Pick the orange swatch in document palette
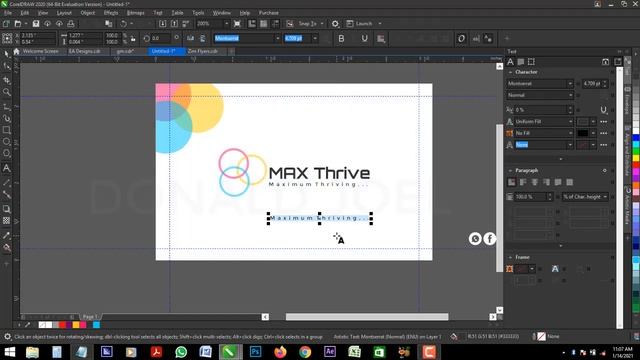The image size is (640, 360). (76, 325)
